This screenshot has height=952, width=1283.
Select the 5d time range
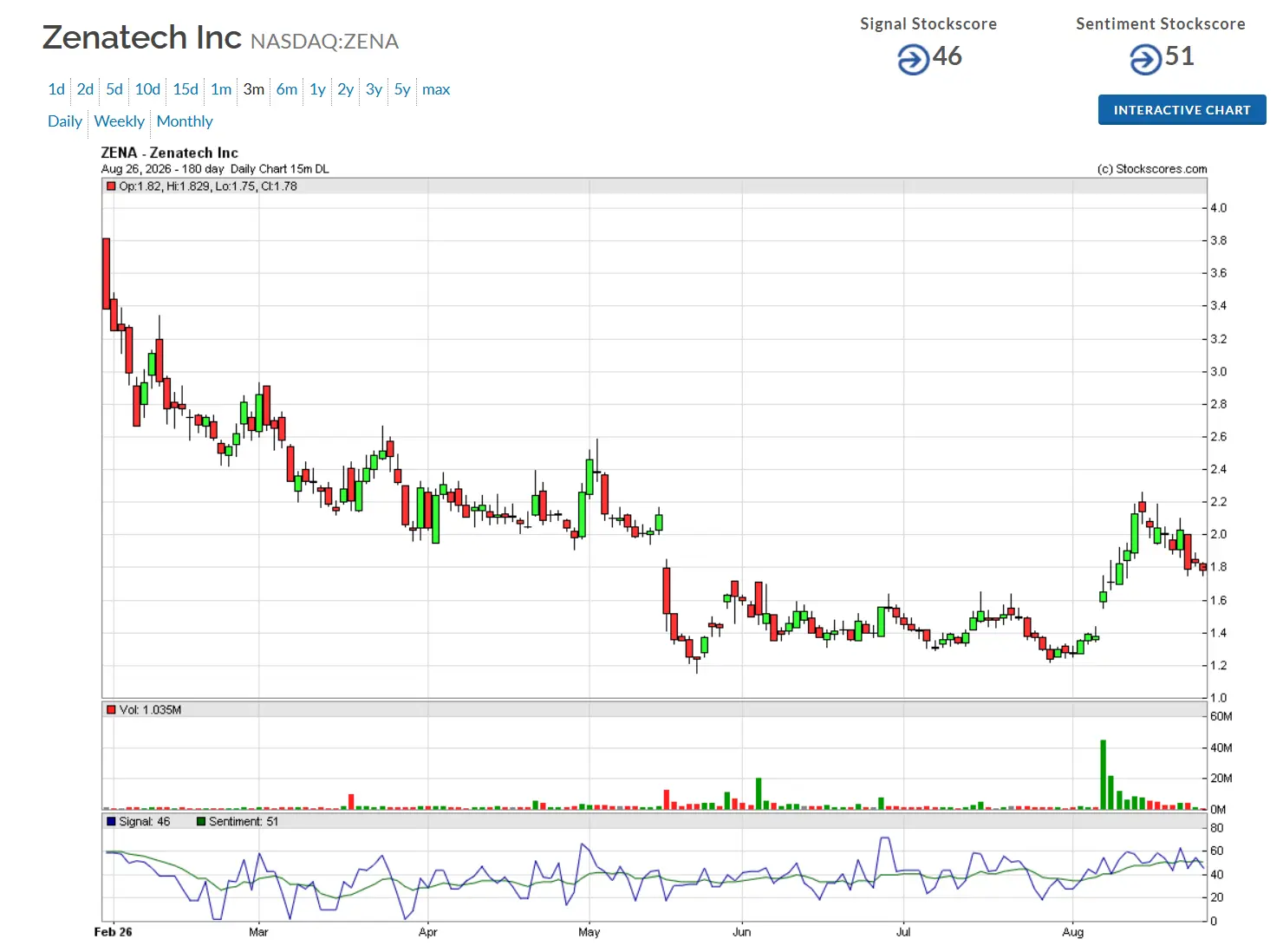click(114, 89)
